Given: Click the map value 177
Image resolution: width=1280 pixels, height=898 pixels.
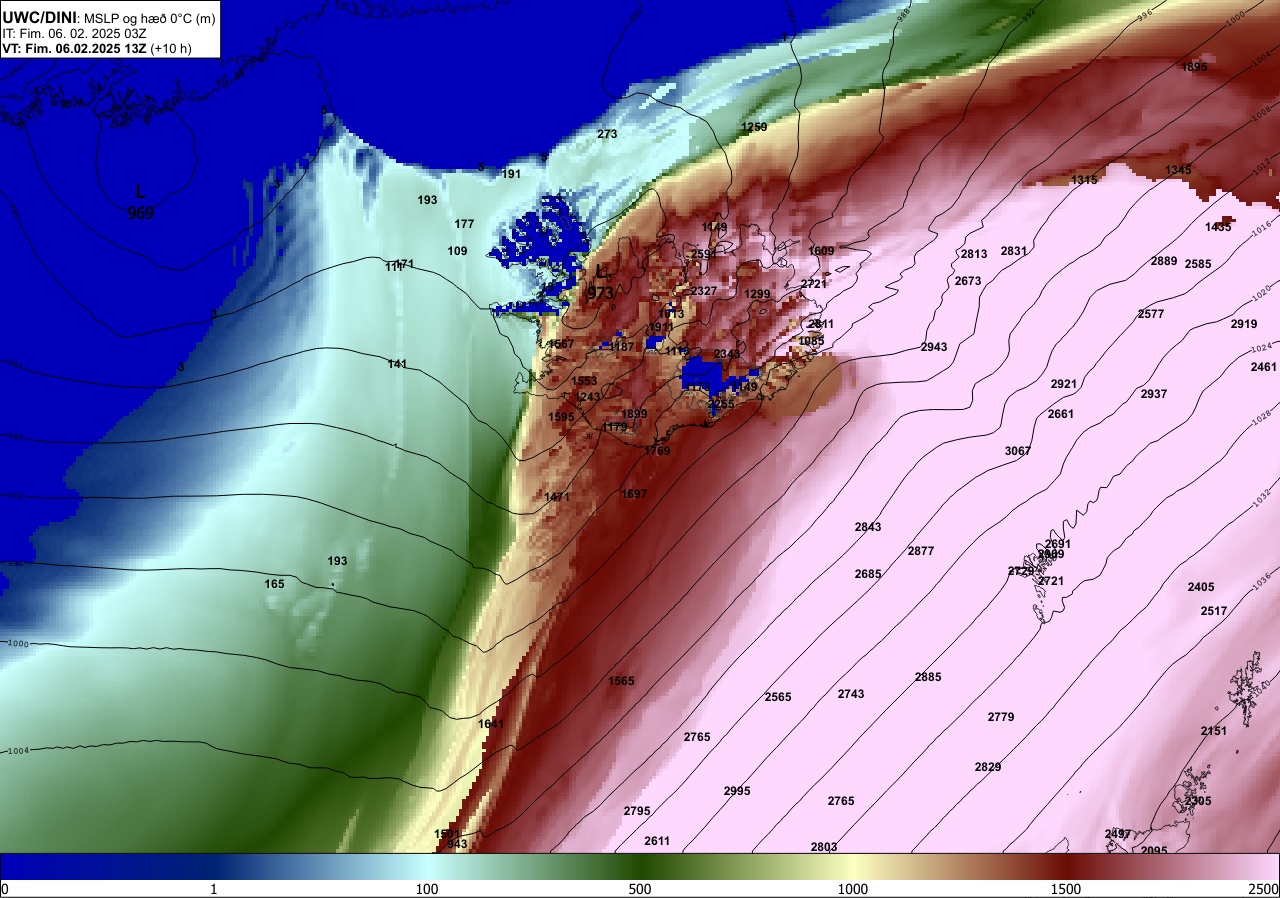Looking at the screenshot, I should coord(464,224).
